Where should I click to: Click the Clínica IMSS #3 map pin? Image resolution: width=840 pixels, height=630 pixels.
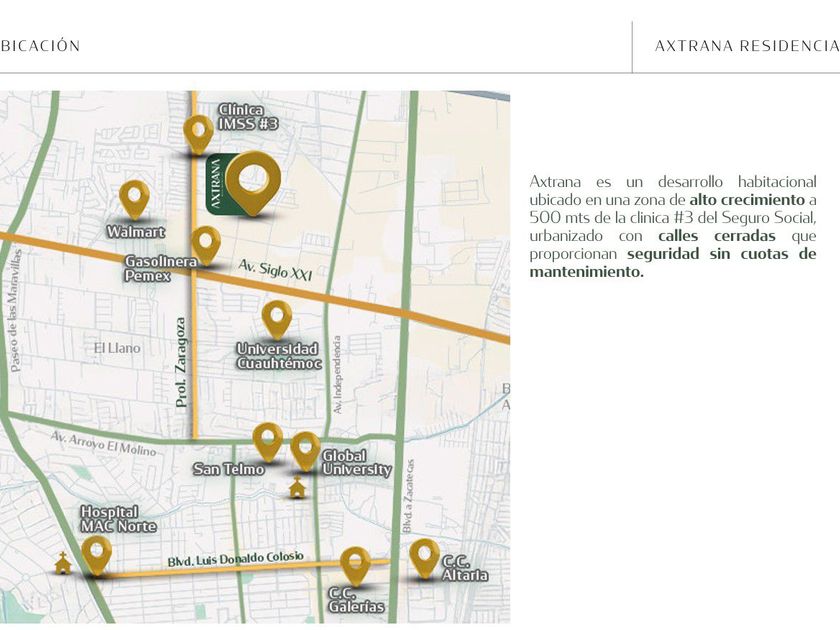click(198, 134)
